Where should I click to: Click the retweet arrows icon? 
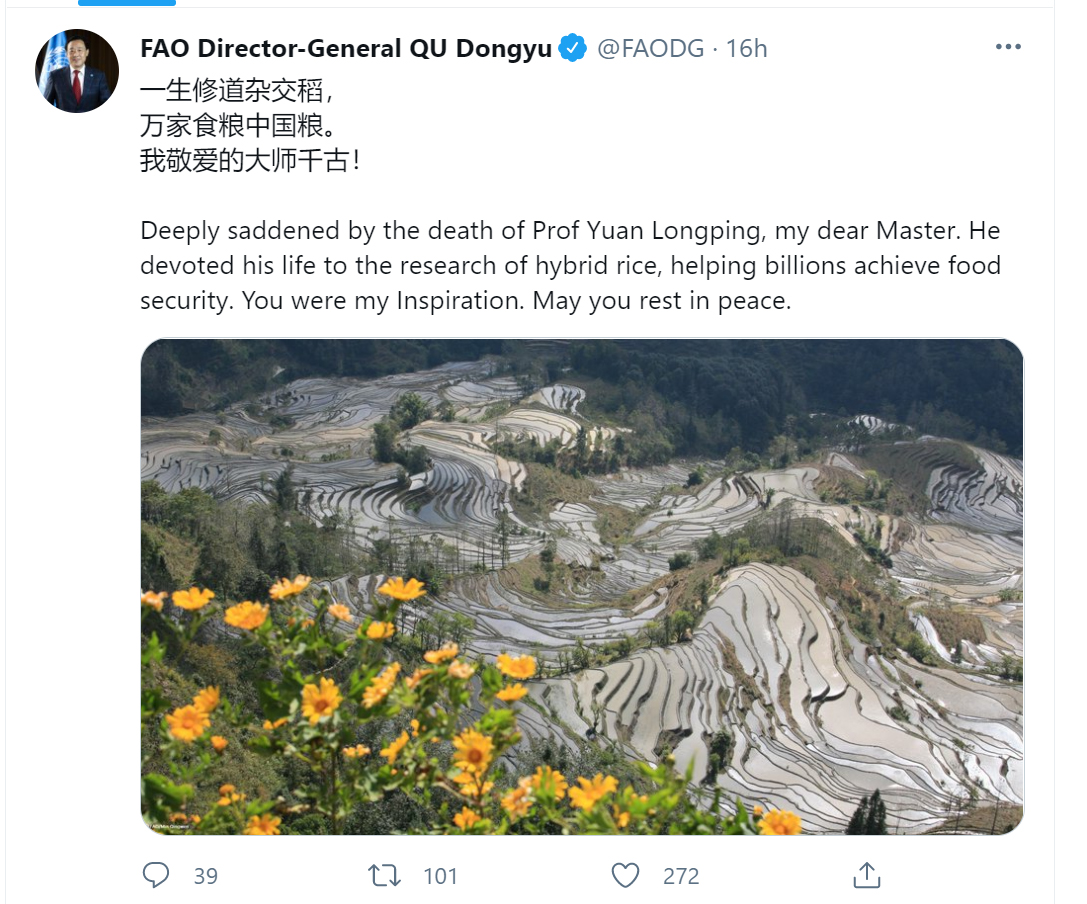coord(384,876)
